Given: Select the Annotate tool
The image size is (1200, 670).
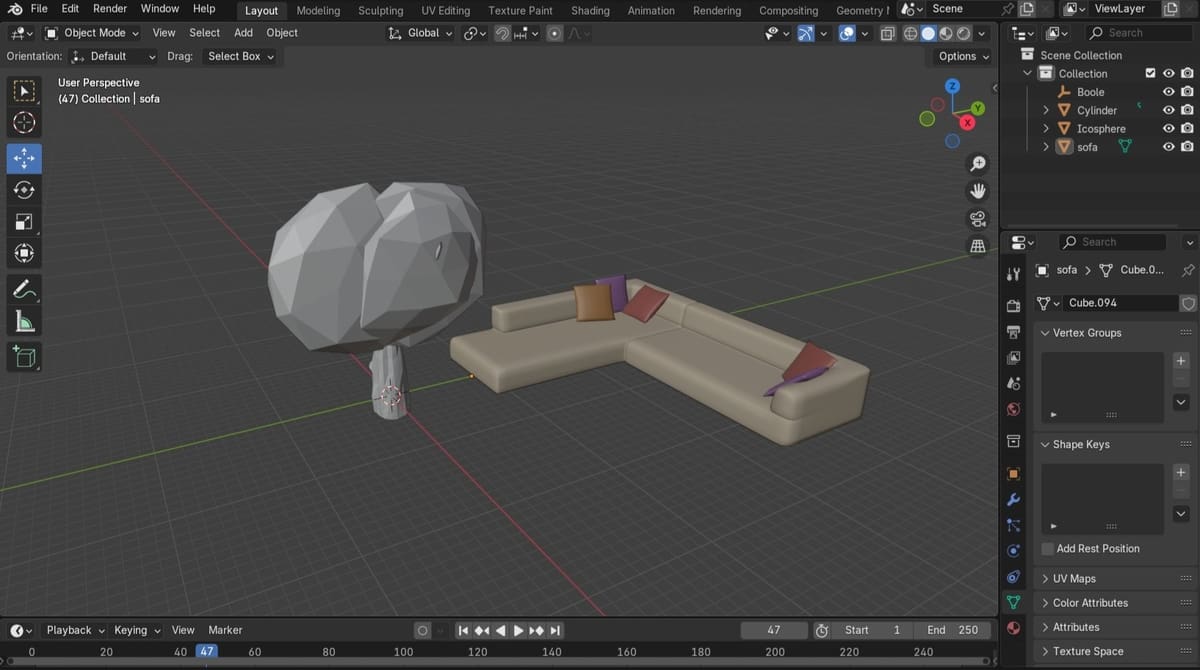Looking at the screenshot, I should click(24, 290).
